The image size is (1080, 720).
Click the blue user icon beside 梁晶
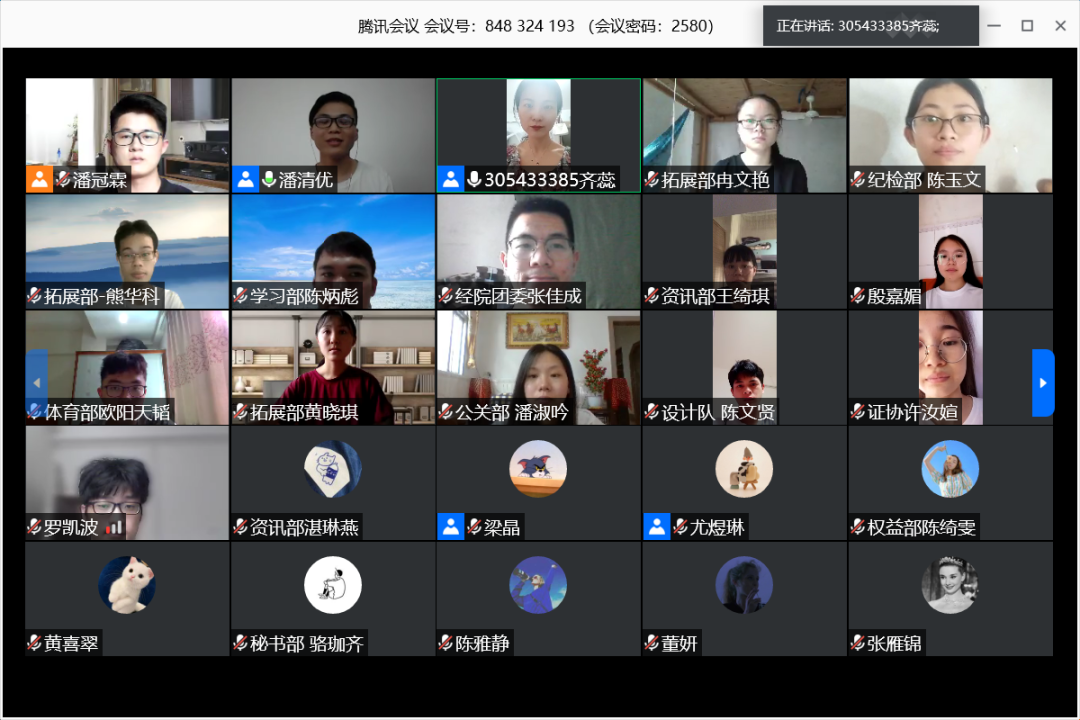click(451, 527)
